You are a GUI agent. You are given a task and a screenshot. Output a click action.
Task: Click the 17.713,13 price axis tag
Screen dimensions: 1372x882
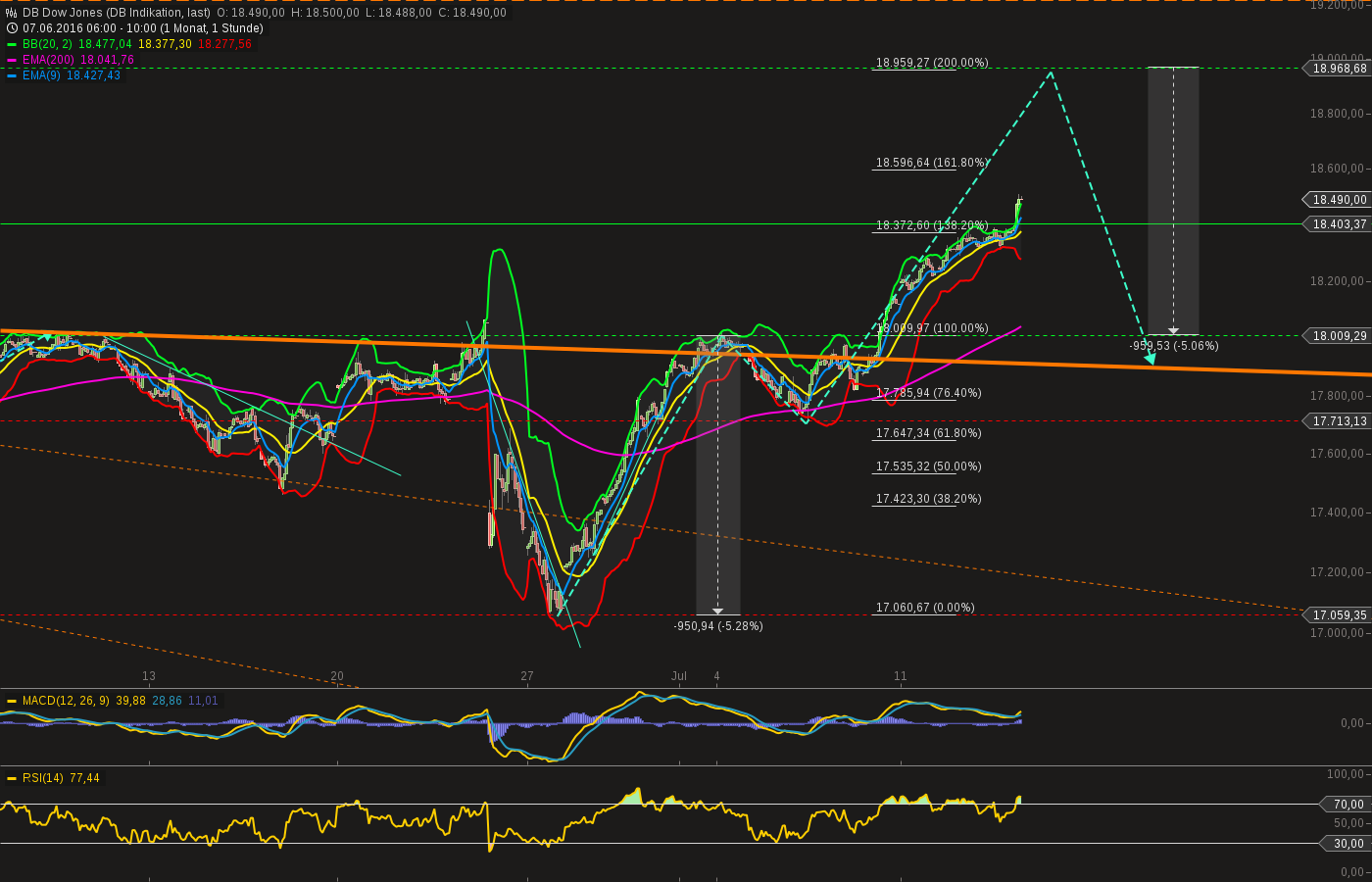[x=1339, y=421]
